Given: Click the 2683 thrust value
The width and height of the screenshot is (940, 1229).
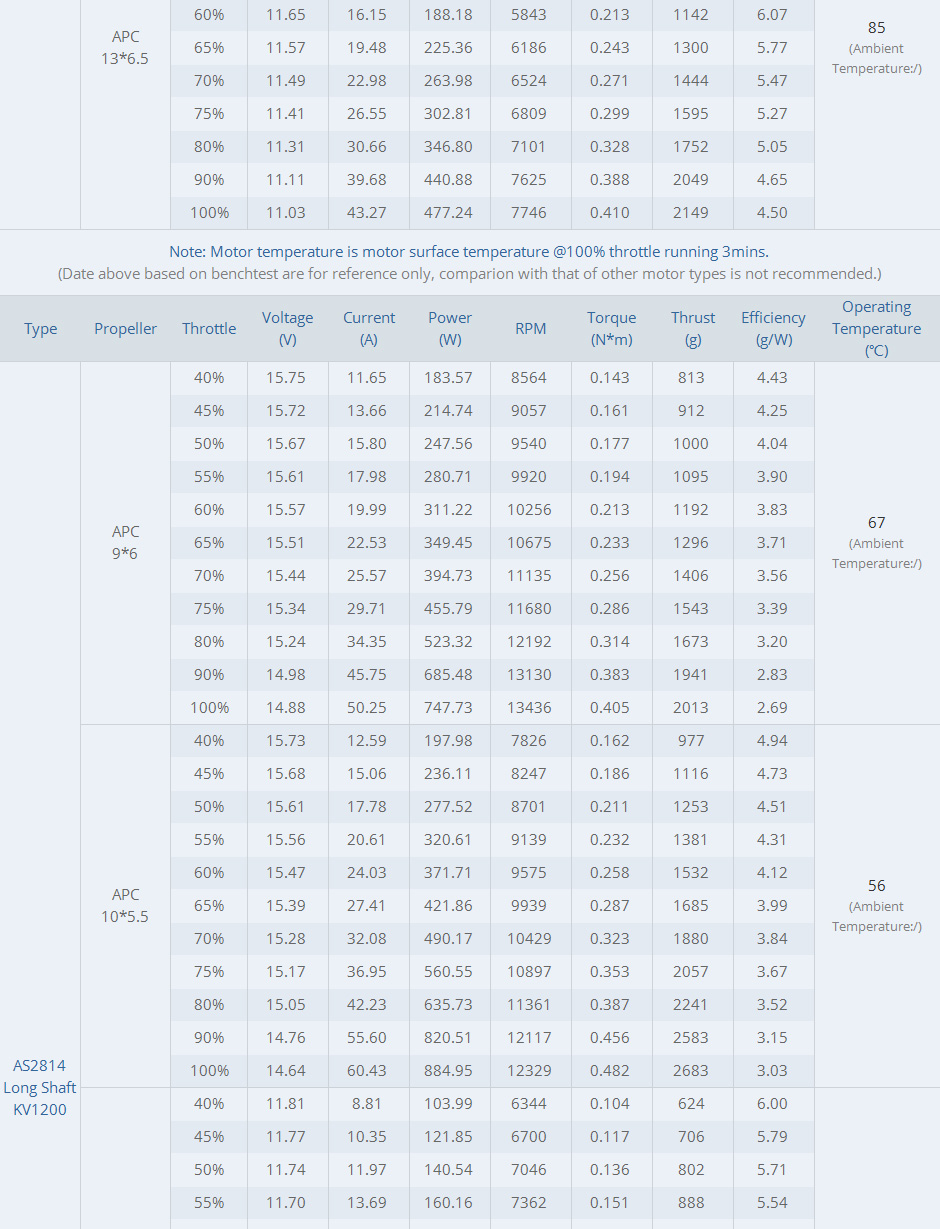Looking at the screenshot, I should point(691,1070).
